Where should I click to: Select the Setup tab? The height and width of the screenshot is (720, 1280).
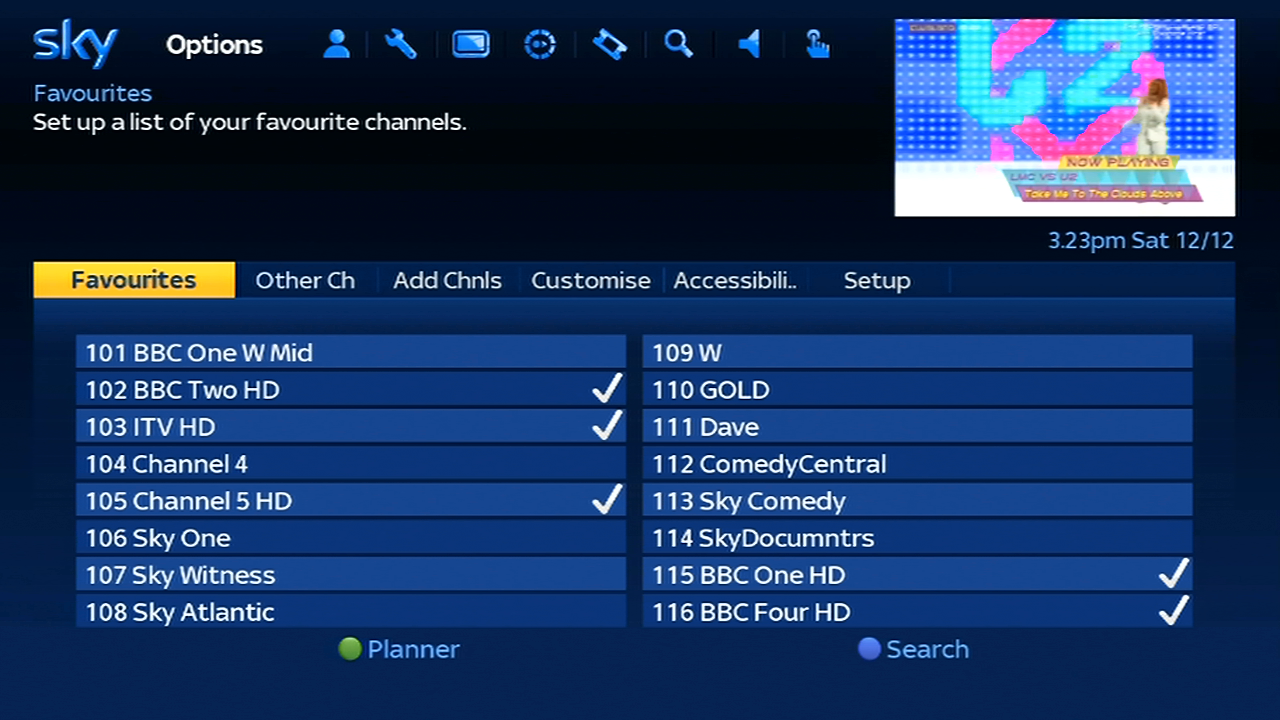coord(877,280)
